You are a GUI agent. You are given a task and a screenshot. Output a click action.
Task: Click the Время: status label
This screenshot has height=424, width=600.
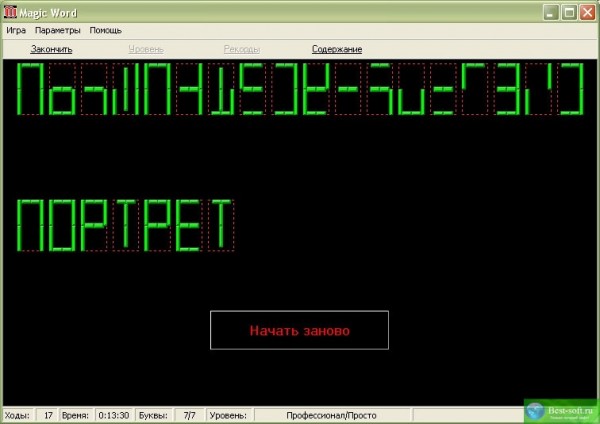[75, 415]
